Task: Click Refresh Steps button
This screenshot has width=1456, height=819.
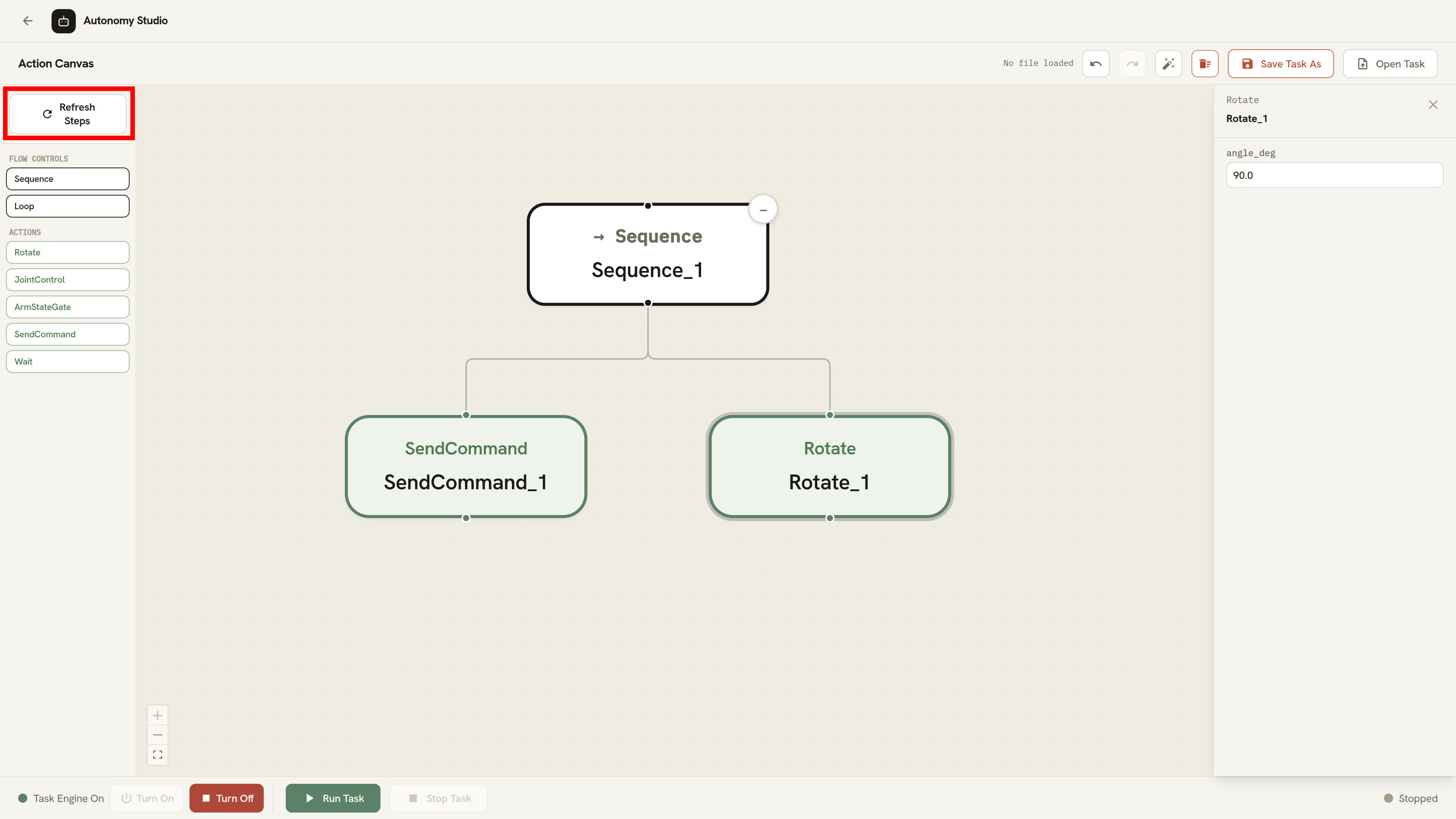Action: point(68,114)
